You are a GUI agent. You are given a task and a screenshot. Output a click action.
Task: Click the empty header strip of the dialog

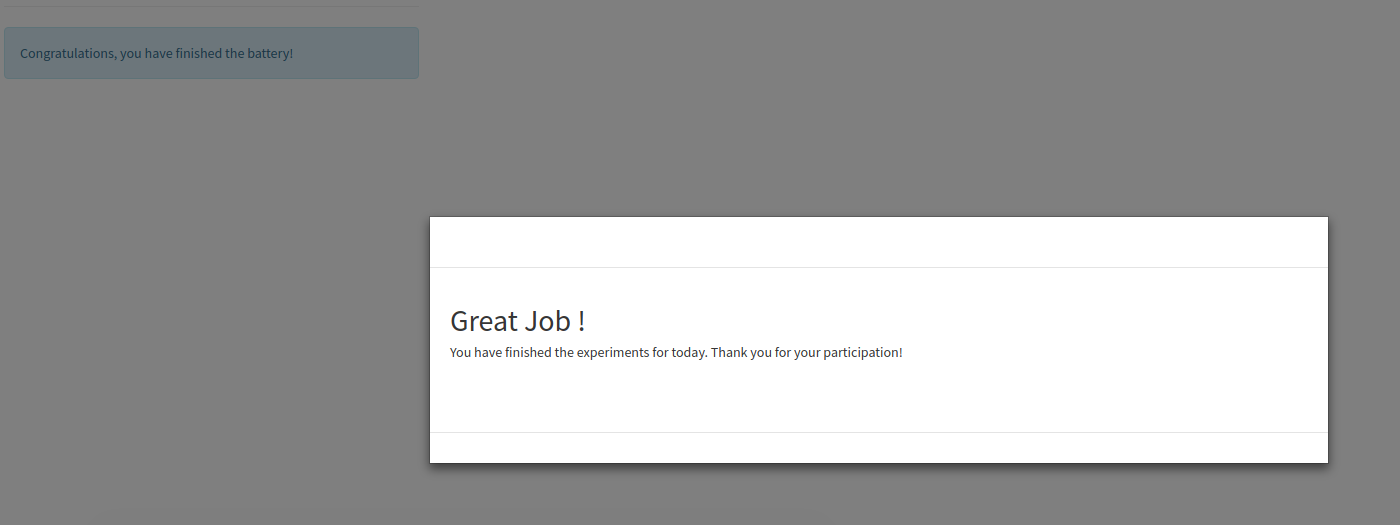pyautogui.click(x=879, y=242)
